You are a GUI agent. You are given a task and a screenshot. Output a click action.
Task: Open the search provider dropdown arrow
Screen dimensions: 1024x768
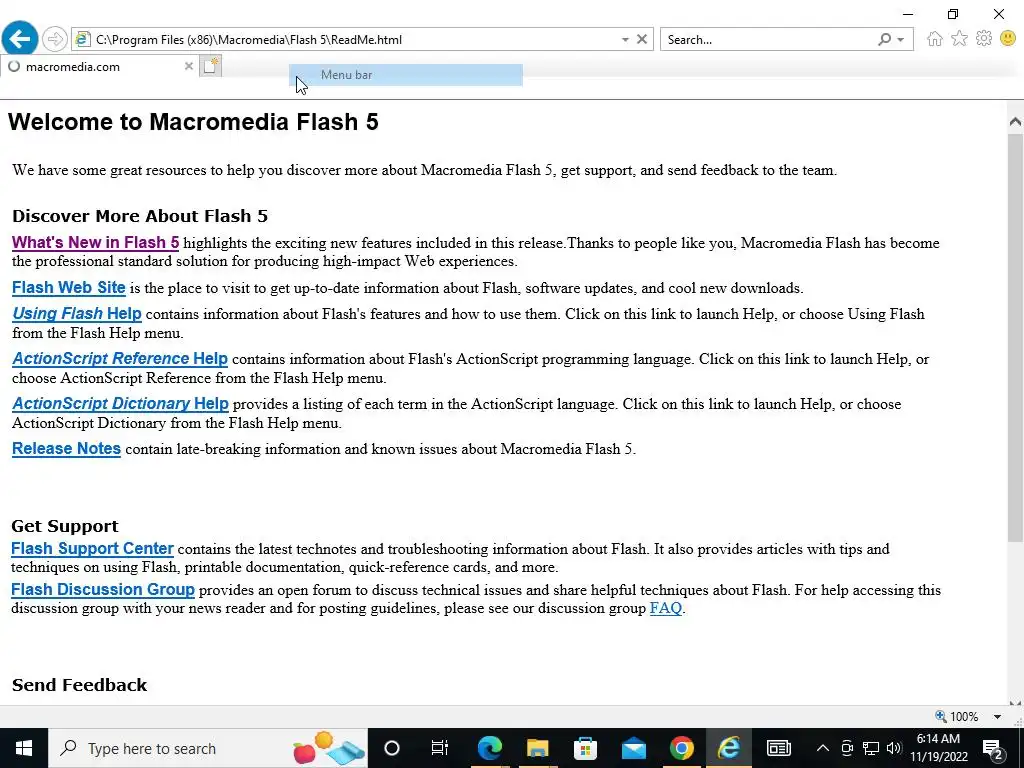[x=901, y=40]
